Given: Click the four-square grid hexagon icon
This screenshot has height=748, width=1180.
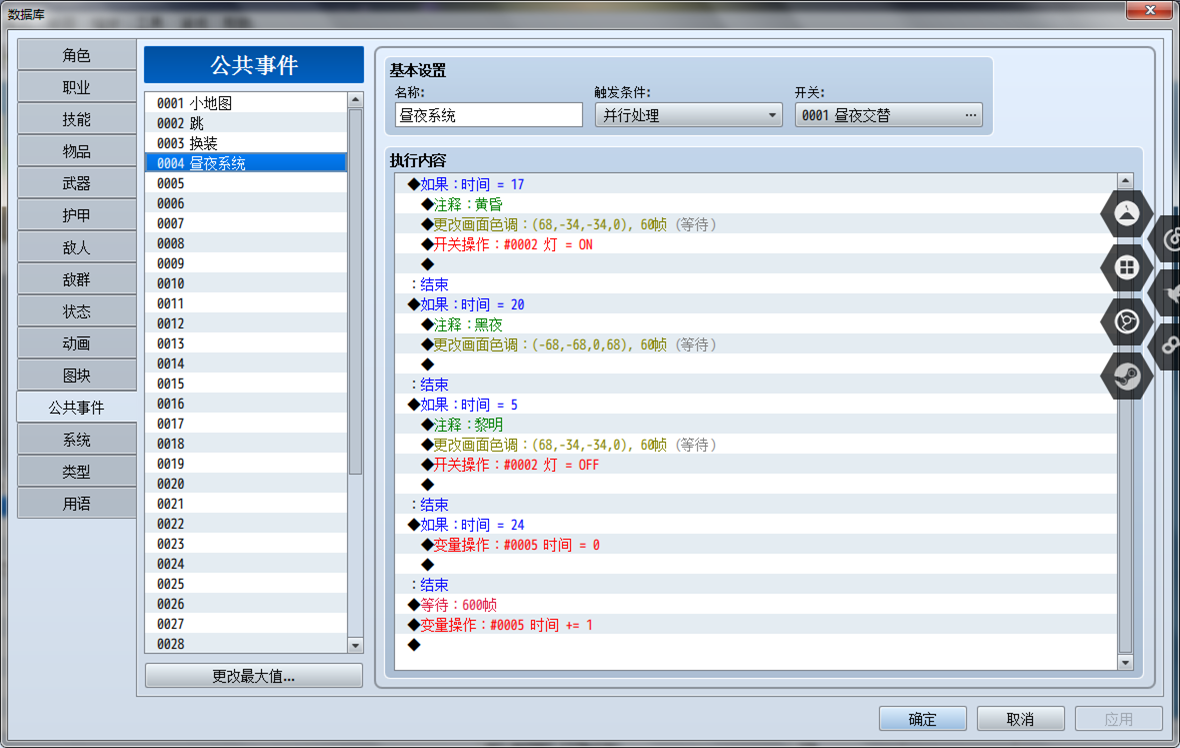Looking at the screenshot, I should (x=1126, y=268).
